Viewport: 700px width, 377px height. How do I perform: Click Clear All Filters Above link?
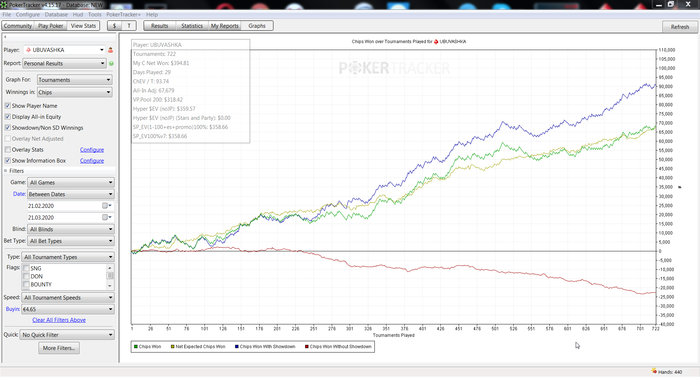[59, 320]
